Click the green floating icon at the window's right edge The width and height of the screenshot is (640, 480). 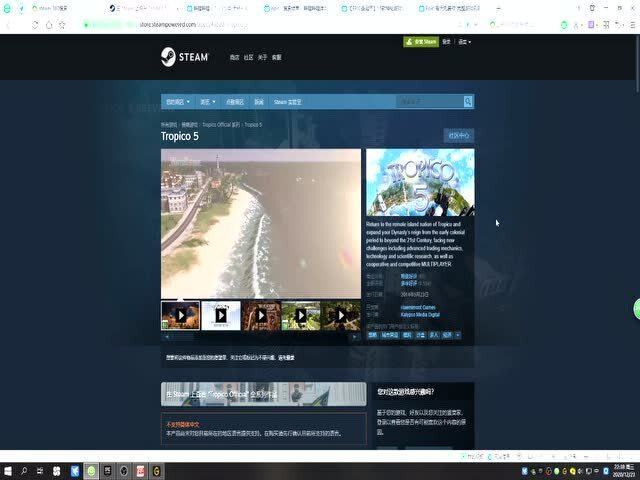[x=637, y=309]
